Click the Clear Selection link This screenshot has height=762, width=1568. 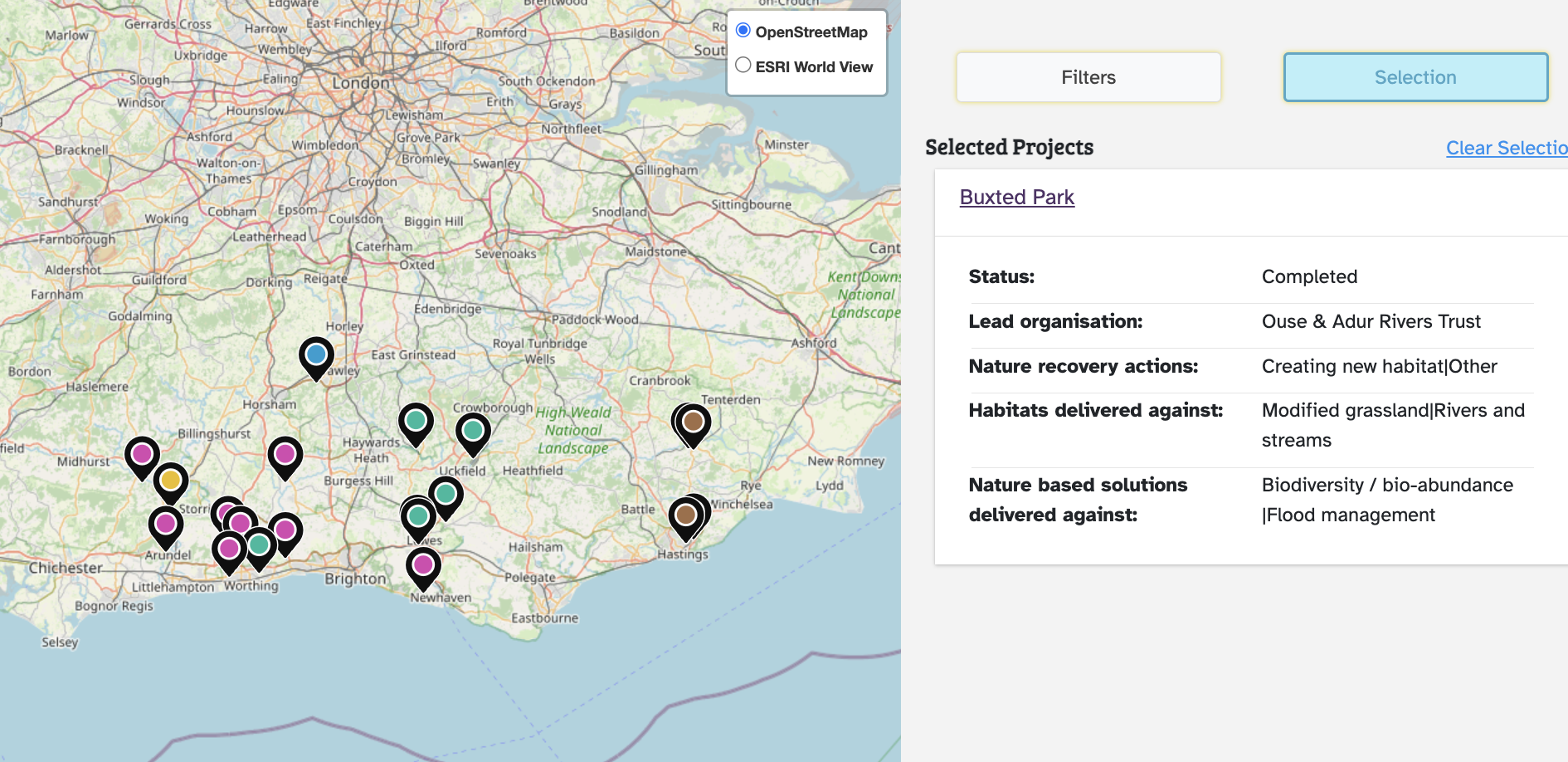[x=1506, y=148]
